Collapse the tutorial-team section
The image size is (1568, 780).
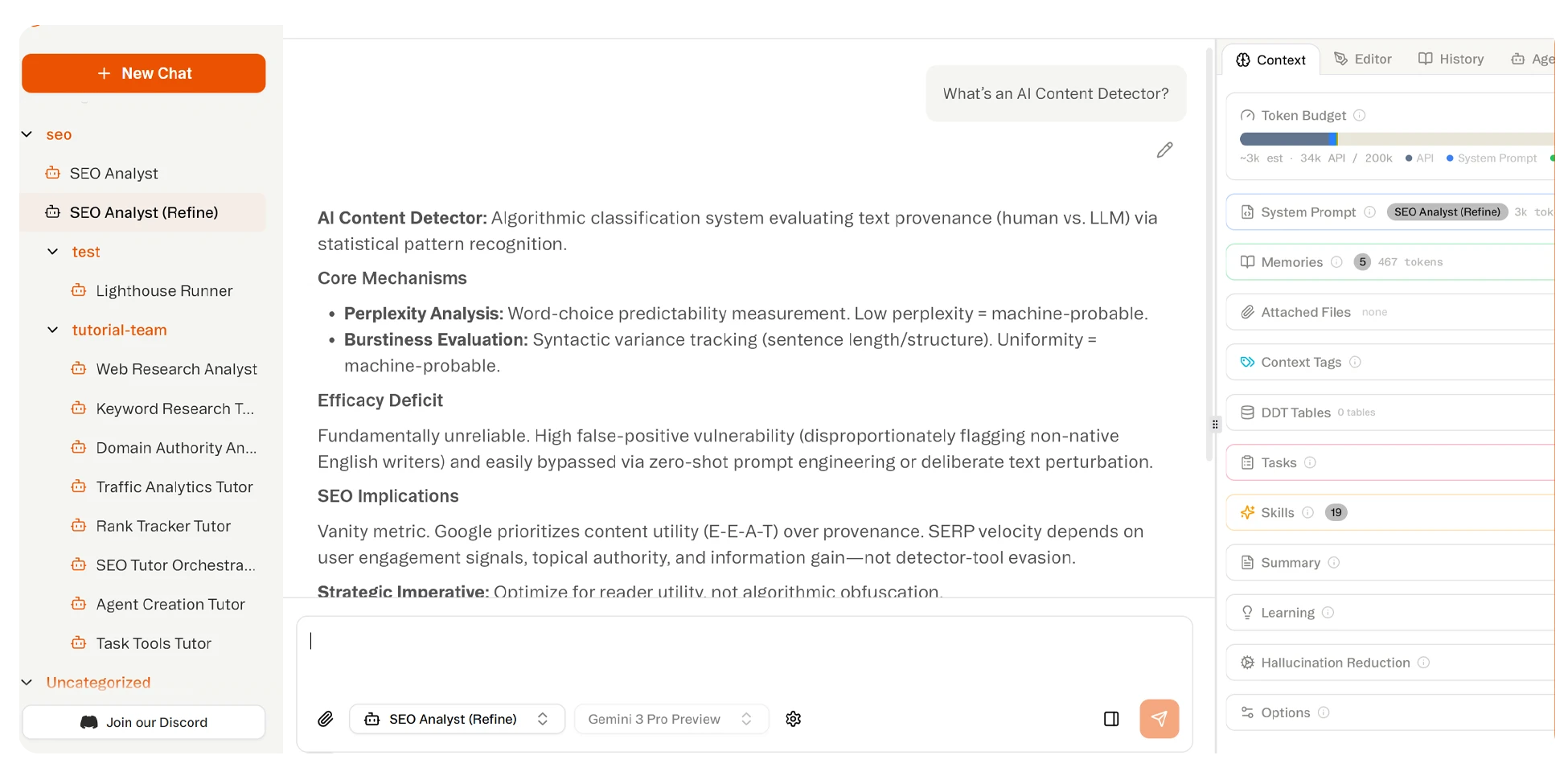coord(52,330)
